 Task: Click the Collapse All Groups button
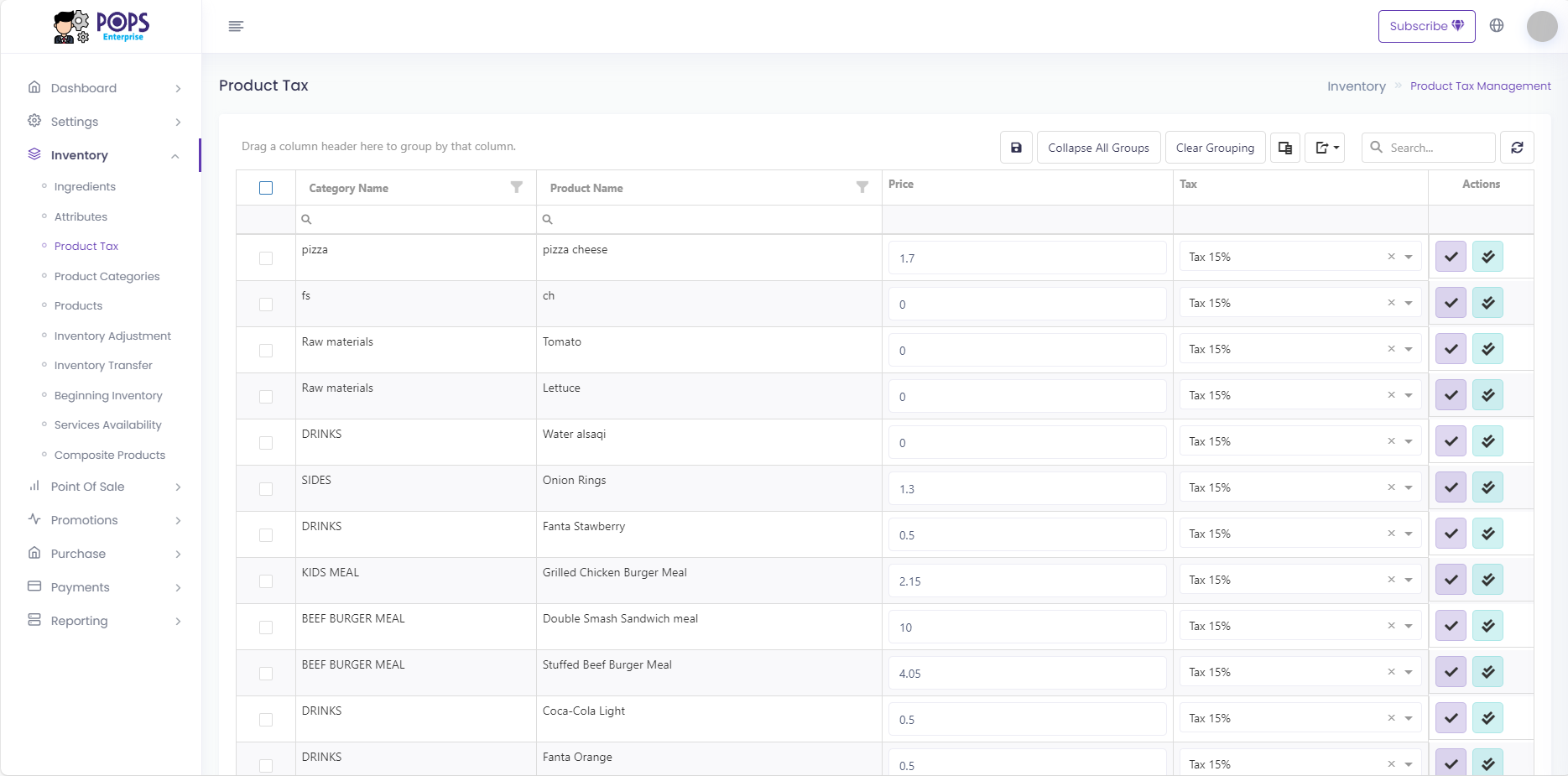click(1098, 148)
